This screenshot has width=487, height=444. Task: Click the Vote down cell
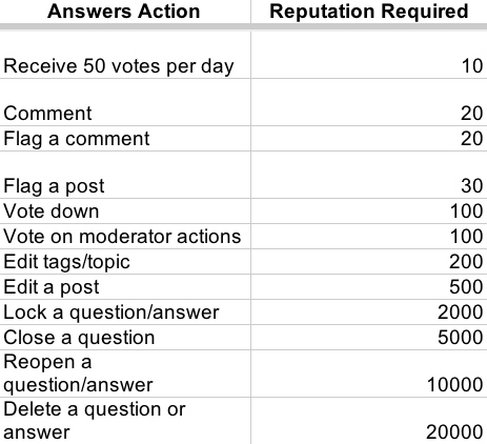125,211
